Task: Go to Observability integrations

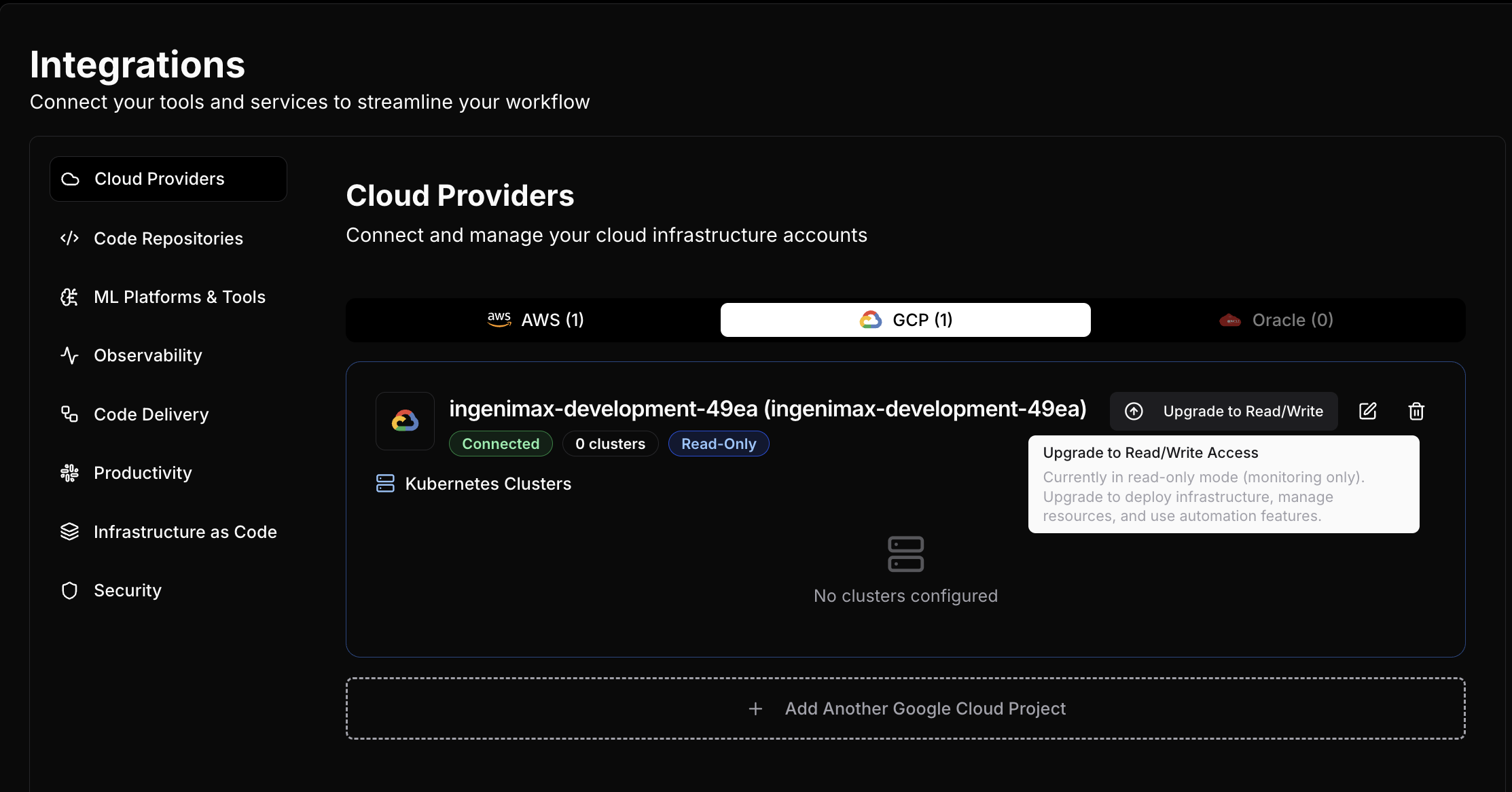Action: [x=147, y=355]
